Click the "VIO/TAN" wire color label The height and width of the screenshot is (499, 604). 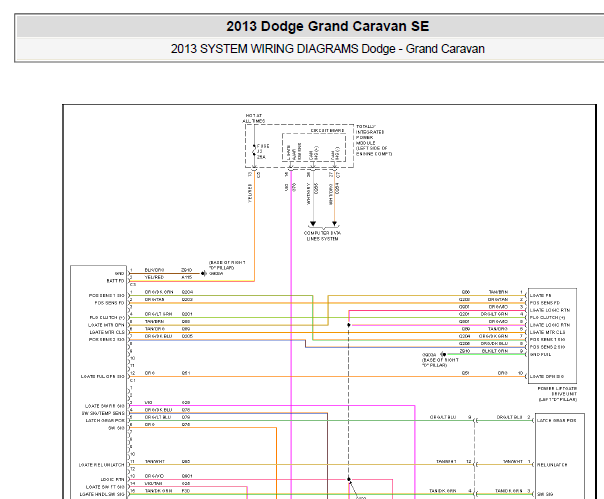154,483
